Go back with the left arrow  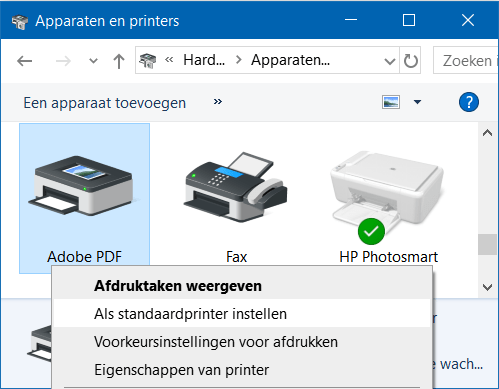pyautogui.click(x=25, y=61)
